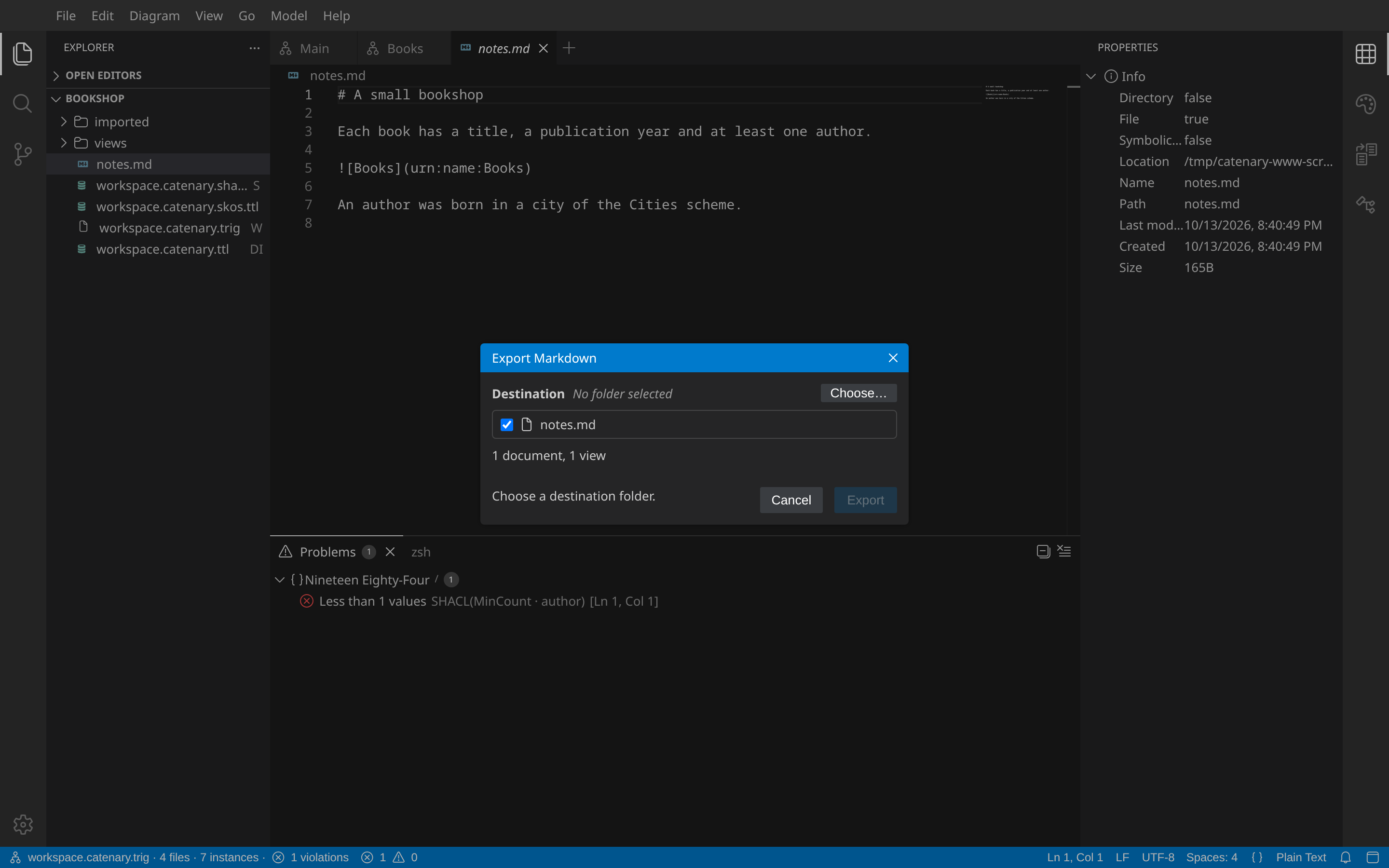This screenshot has width=1389, height=868.
Task: Open the Model menu
Action: click(x=289, y=16)
